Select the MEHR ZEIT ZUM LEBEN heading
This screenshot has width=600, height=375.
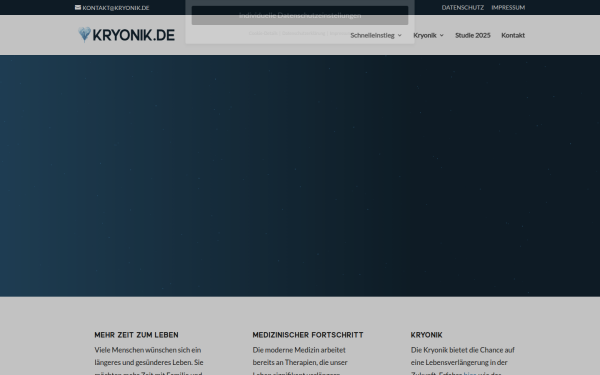(x=137, y=335)
